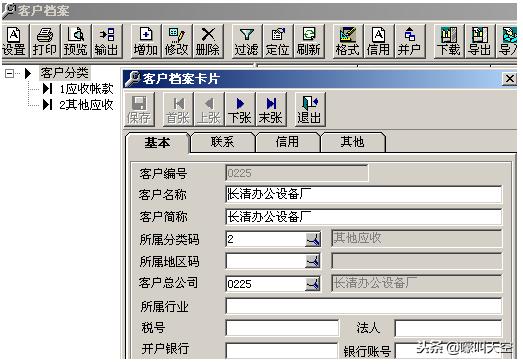
Task: Select 1应收帐款 in customer category tree
Action: tap(87, 89)
